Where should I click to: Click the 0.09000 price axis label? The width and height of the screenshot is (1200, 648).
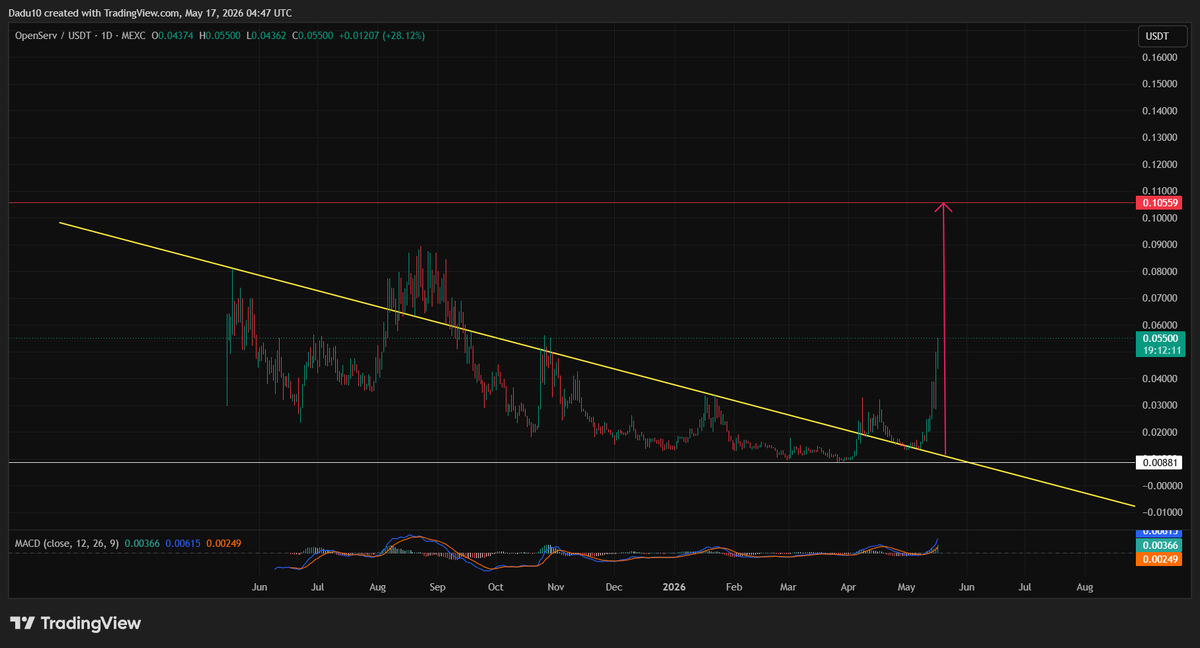point(1160,245)
